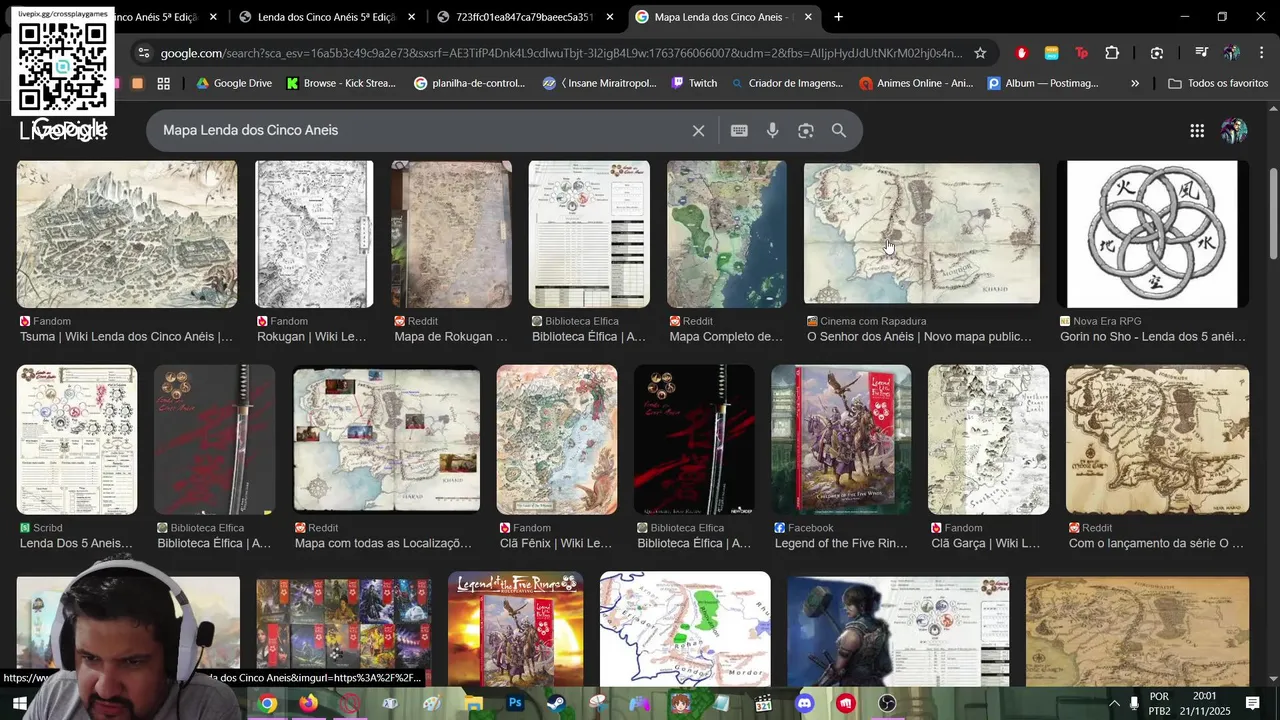Image resolution: width=1280 pixels, height=720 pixels.
Task: Open the Tsuma Wiki map thumbnail
Action: click(x=127, y=234)
